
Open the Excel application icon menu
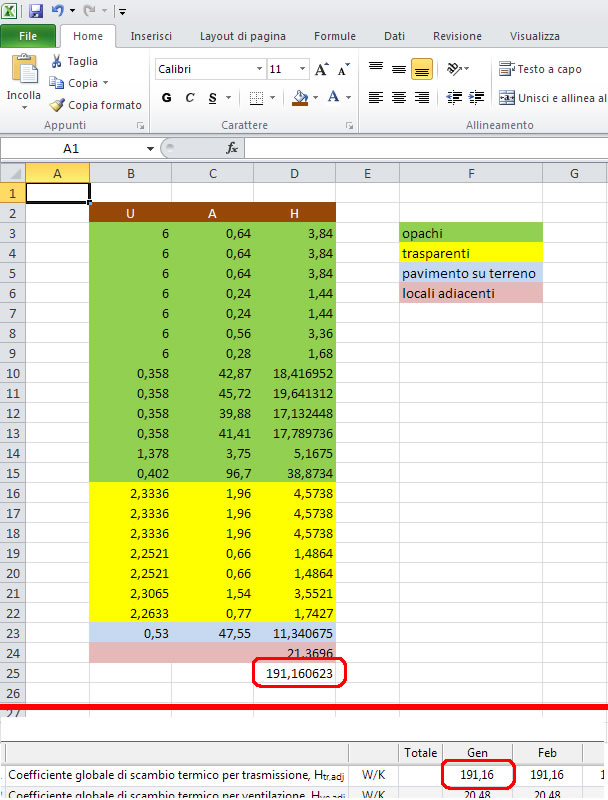tap(9, 11)
